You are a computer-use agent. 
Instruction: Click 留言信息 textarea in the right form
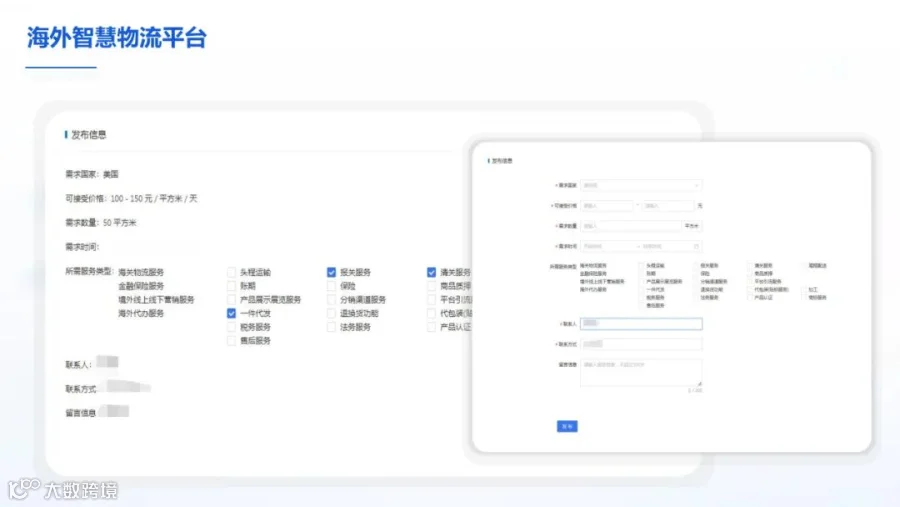tap(641, 373)
